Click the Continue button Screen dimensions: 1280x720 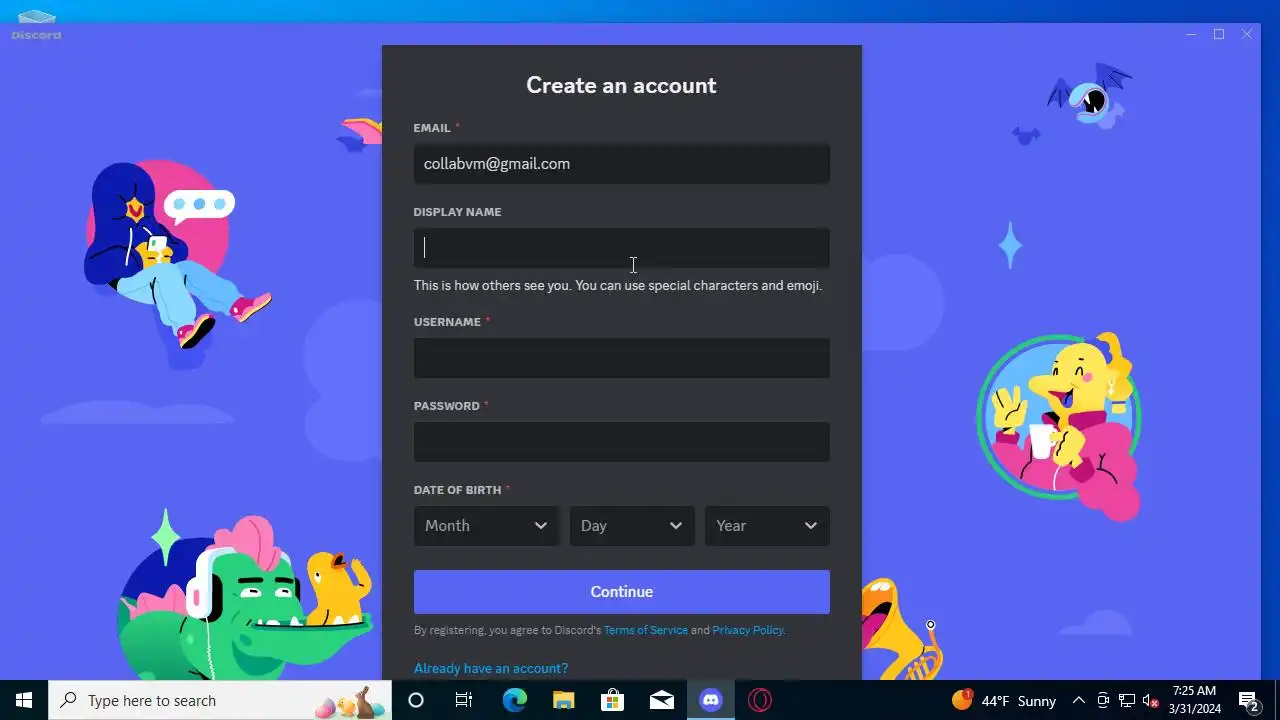click(x=621, y=592)
